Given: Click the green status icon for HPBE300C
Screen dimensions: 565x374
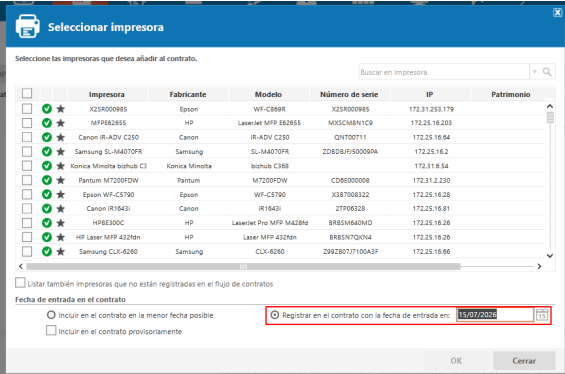Looking at the screenshot, I should (x=47, y=223).
